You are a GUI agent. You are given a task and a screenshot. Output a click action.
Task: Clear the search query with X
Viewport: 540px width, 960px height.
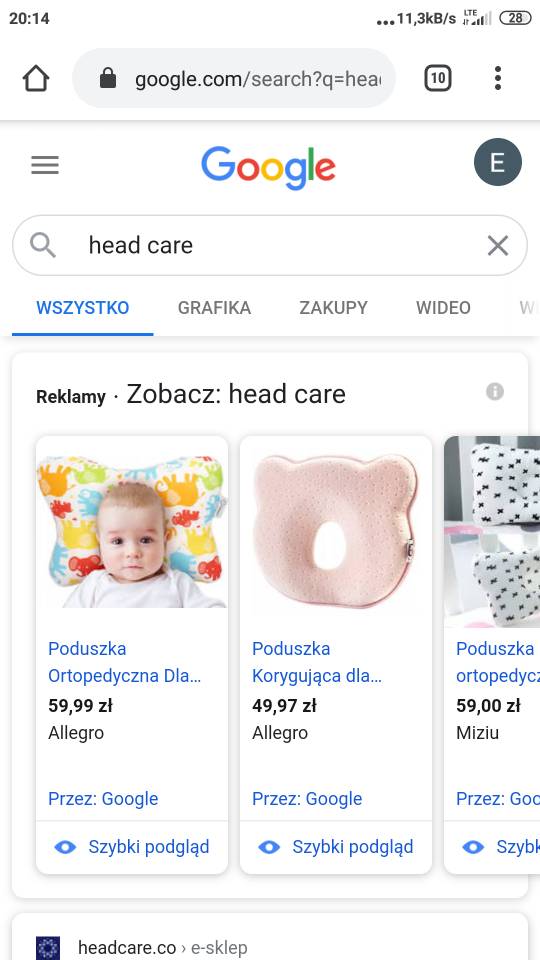[x=498, y=246]
